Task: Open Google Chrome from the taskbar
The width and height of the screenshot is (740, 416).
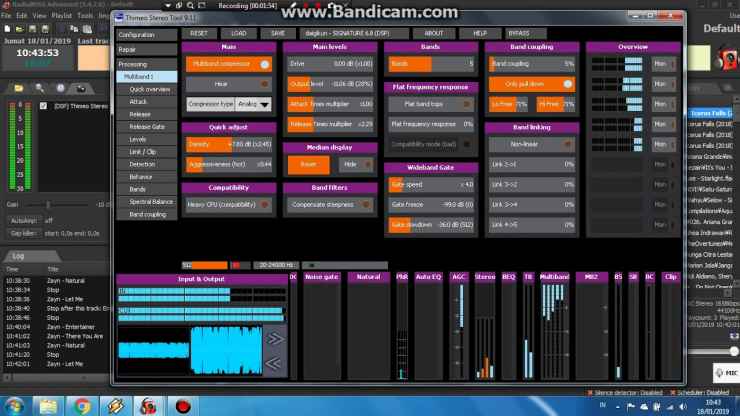Action: (x=81, y=406)
